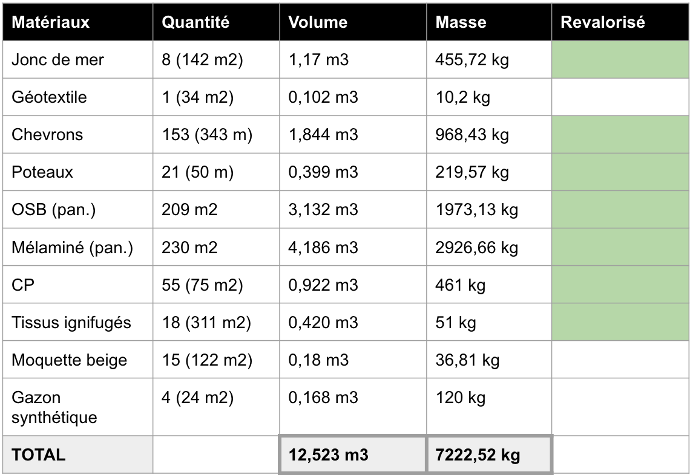Viewport: 690px width, 475px height.
Task: Click the green Revalorisé cell for Chevrons
Action: [619, 135]
